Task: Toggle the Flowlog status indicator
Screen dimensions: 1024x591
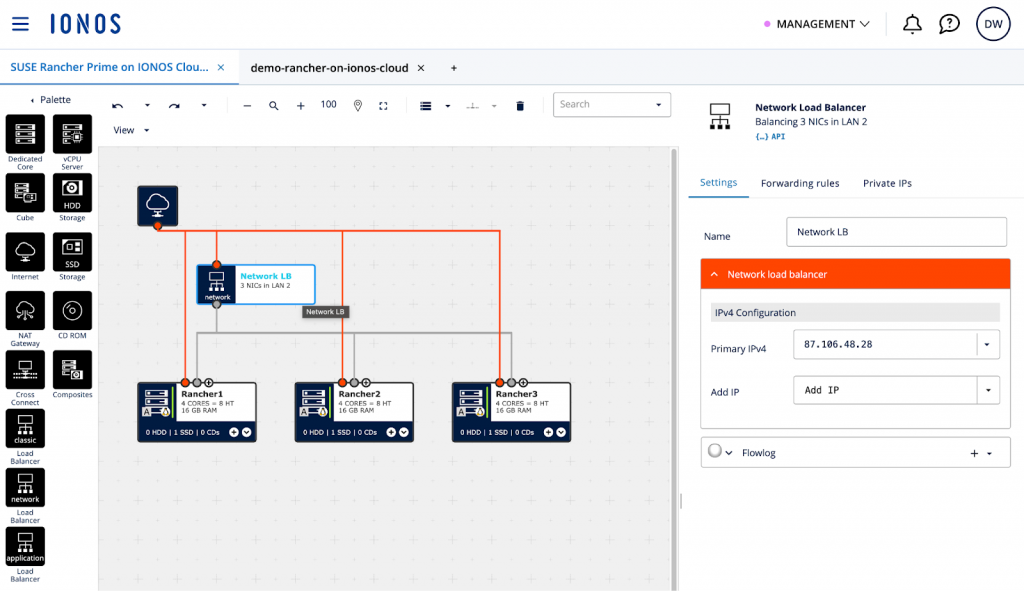Action: [x=714, y=452]
